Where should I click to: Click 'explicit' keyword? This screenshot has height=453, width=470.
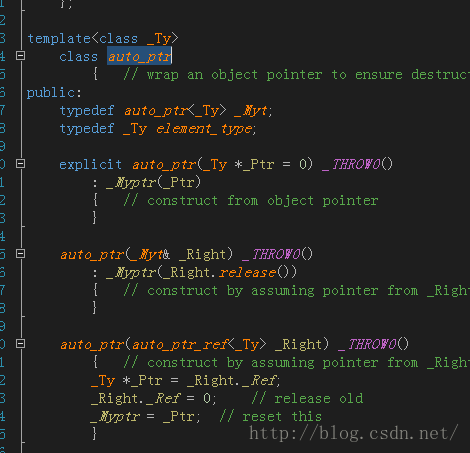click(x=90, y=164)
